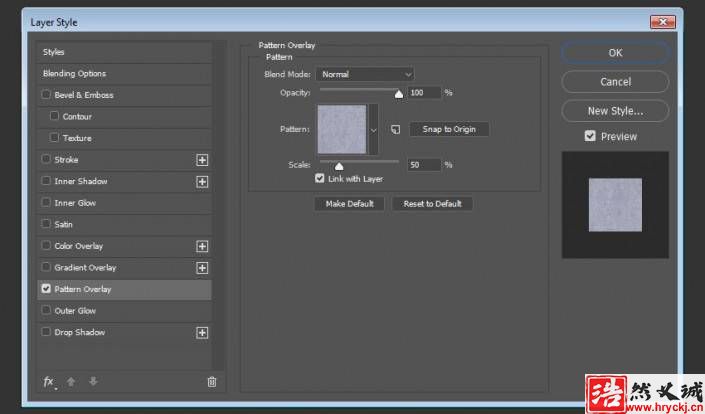This screenshot has width=705, height=414.
Task: Click the pattern swatch thumbnail
Action: coord(342,129)
